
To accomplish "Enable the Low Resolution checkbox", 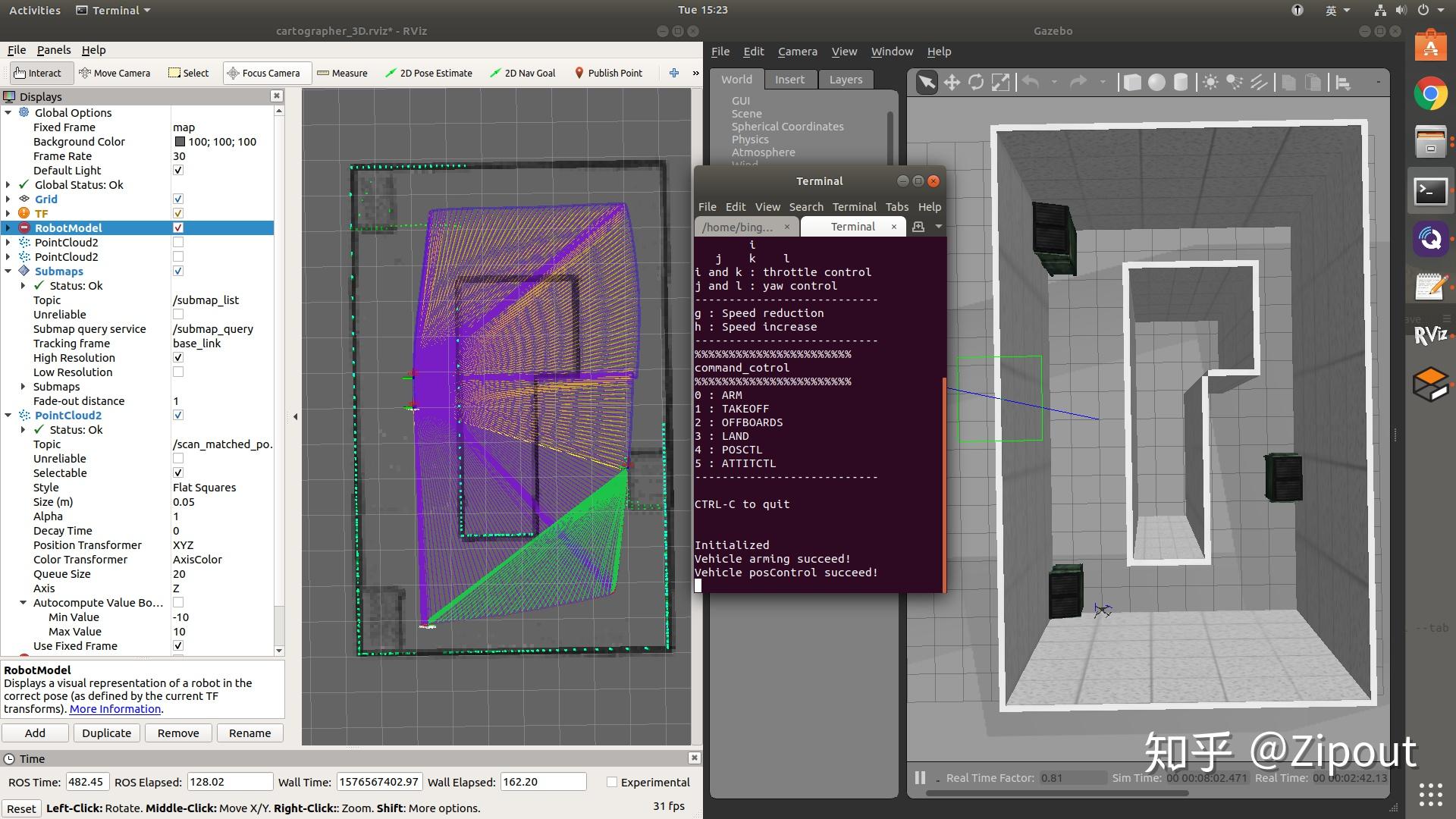I will click(x=178, y=372).
